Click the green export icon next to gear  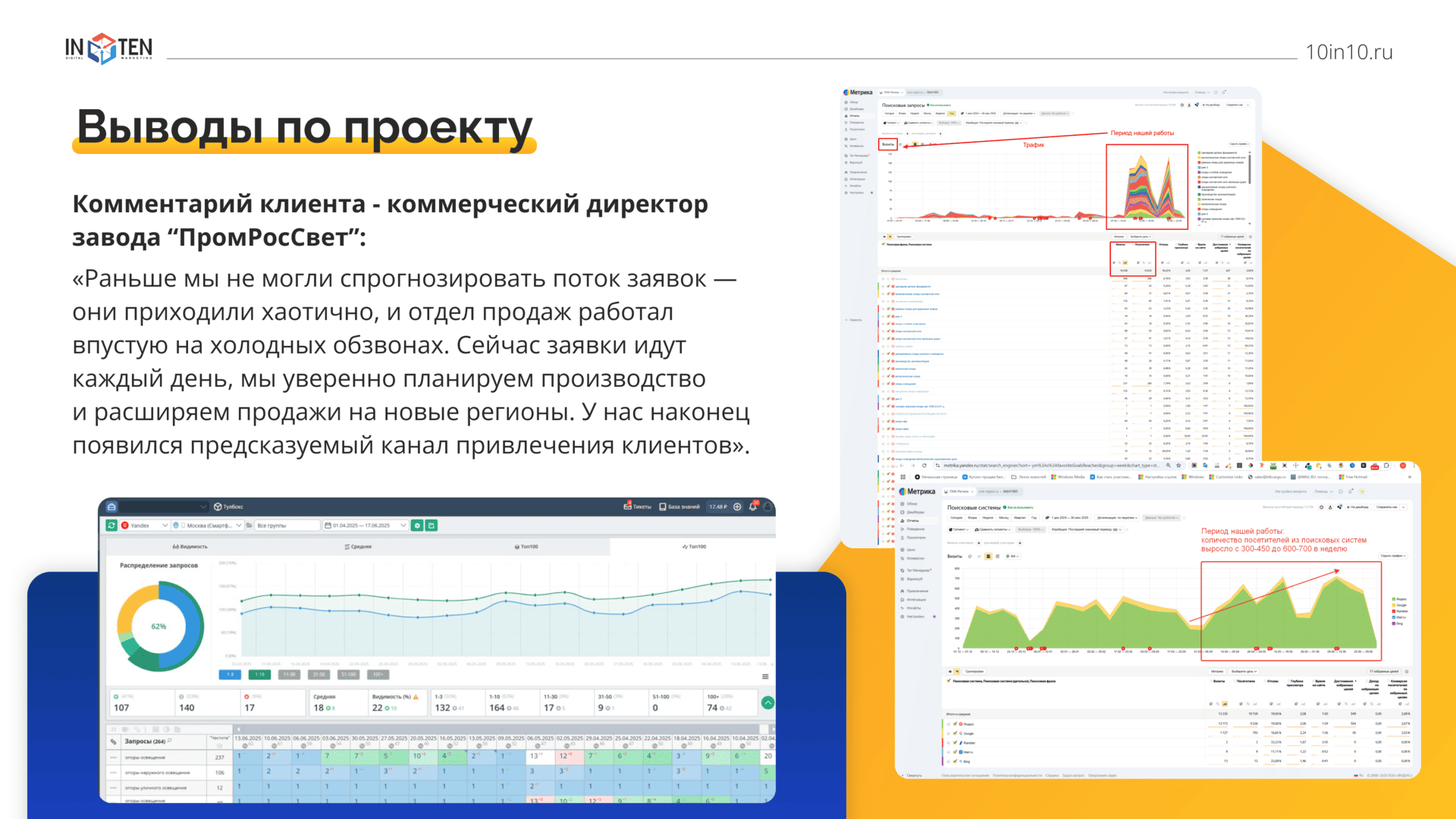click(x=431, y=526)
